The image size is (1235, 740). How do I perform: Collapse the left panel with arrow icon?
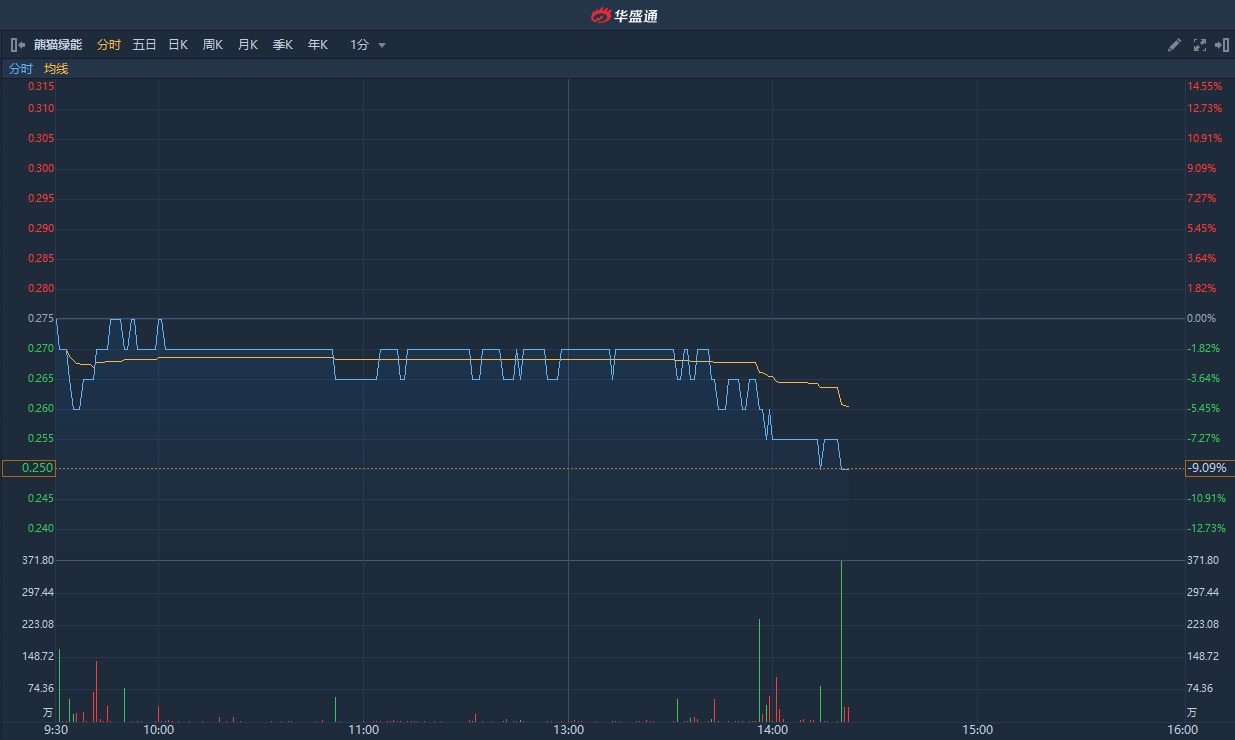point(17,45)
